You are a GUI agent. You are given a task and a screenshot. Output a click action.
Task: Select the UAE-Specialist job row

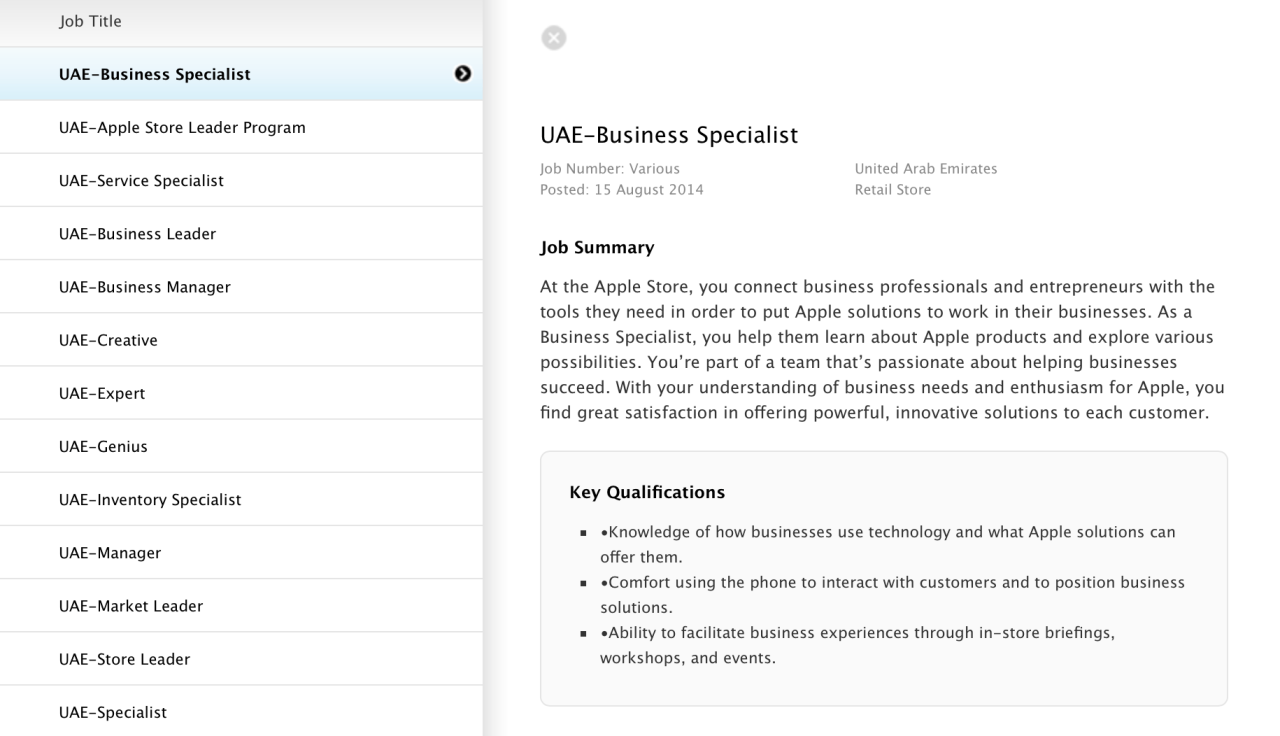click(113, 712)
